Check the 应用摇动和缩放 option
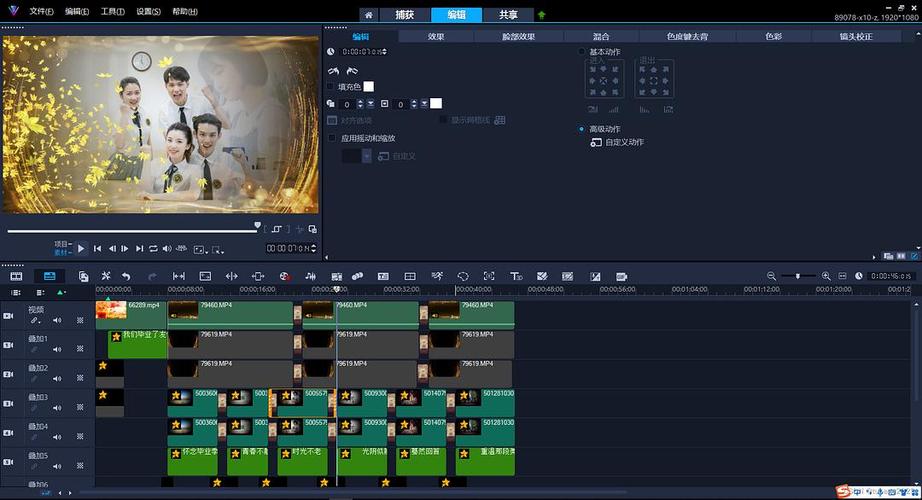The width and height of the screenshot is (922, 500). (332, 138)
